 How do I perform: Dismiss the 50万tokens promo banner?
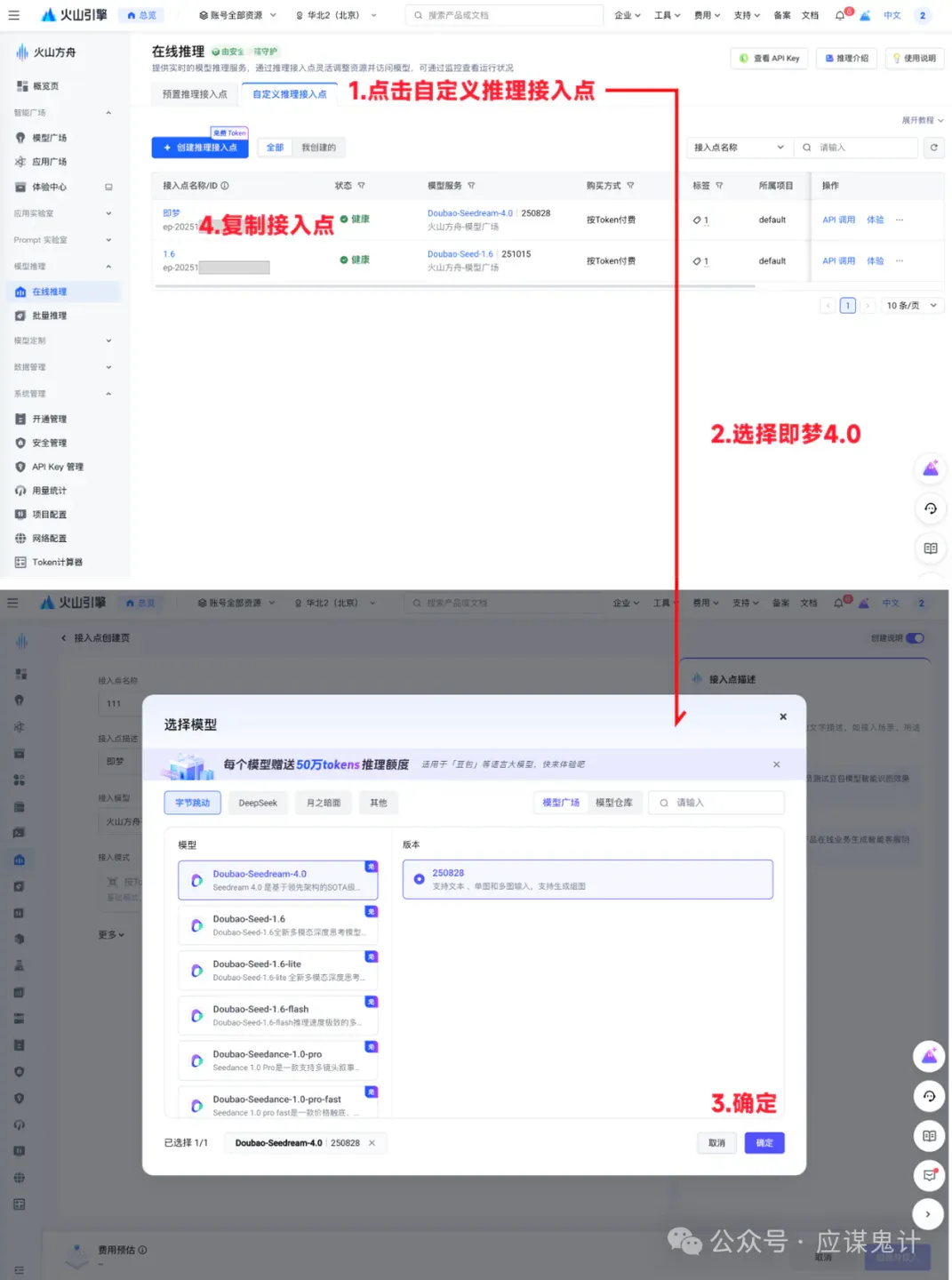click(776, 764)
